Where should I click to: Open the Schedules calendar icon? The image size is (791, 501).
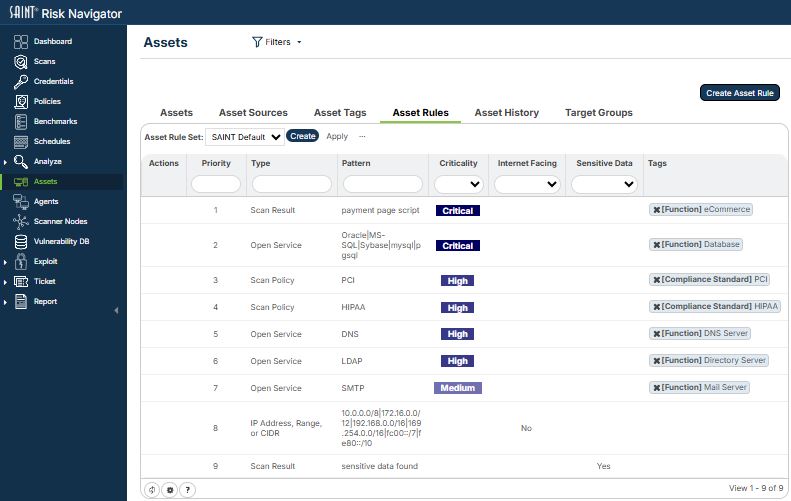[x=21, y=142]
